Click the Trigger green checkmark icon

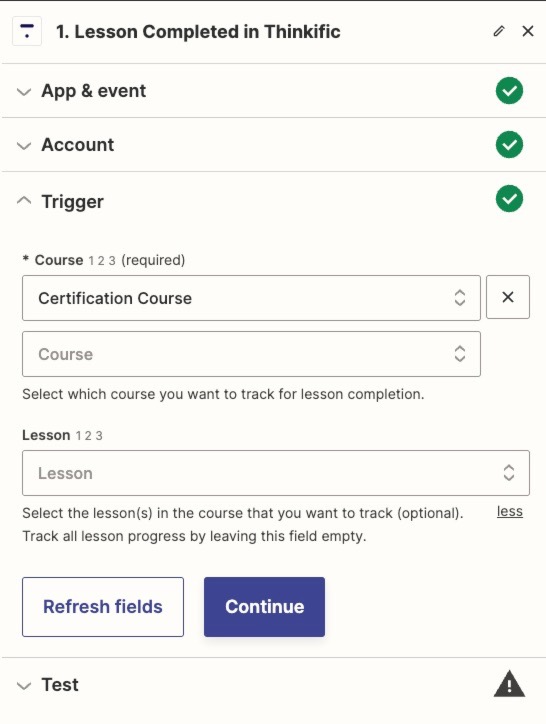[x=509, y=199]
